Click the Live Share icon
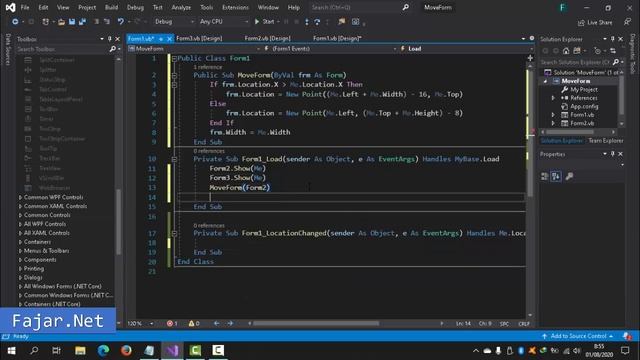The image size is (640, 360). coord(581,22)
